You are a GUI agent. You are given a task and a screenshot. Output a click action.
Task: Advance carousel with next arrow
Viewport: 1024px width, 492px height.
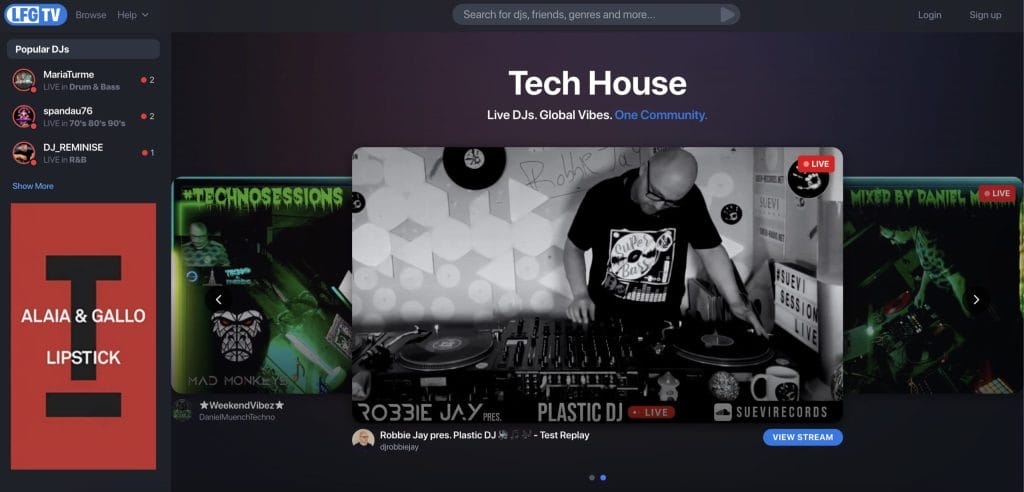click(976, 299)
